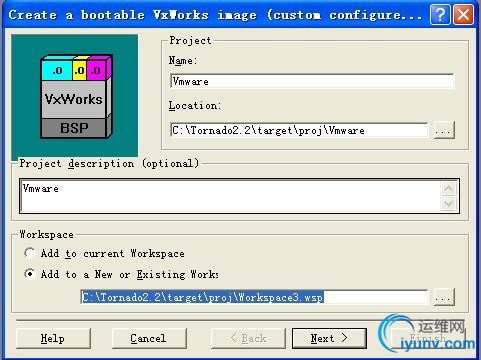The height and width of the screenshot is (360, 481).
Task: Click the project Location path field
Action: pos(299,130)
